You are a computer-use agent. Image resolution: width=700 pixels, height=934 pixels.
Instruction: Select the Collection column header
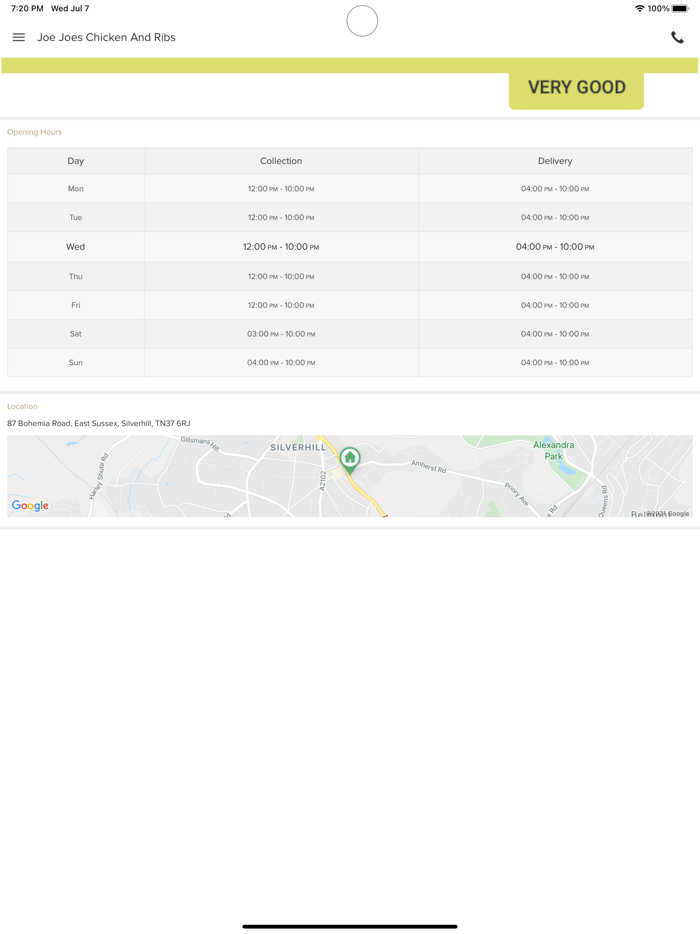coord(281,161)
